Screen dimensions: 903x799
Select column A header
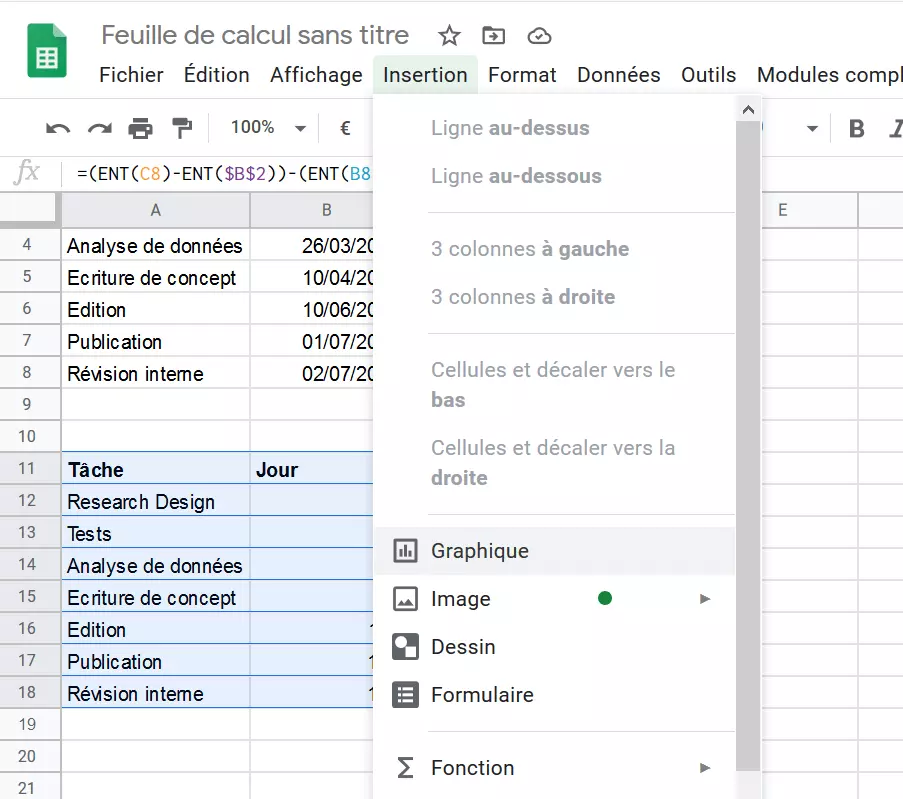(155, 210)
